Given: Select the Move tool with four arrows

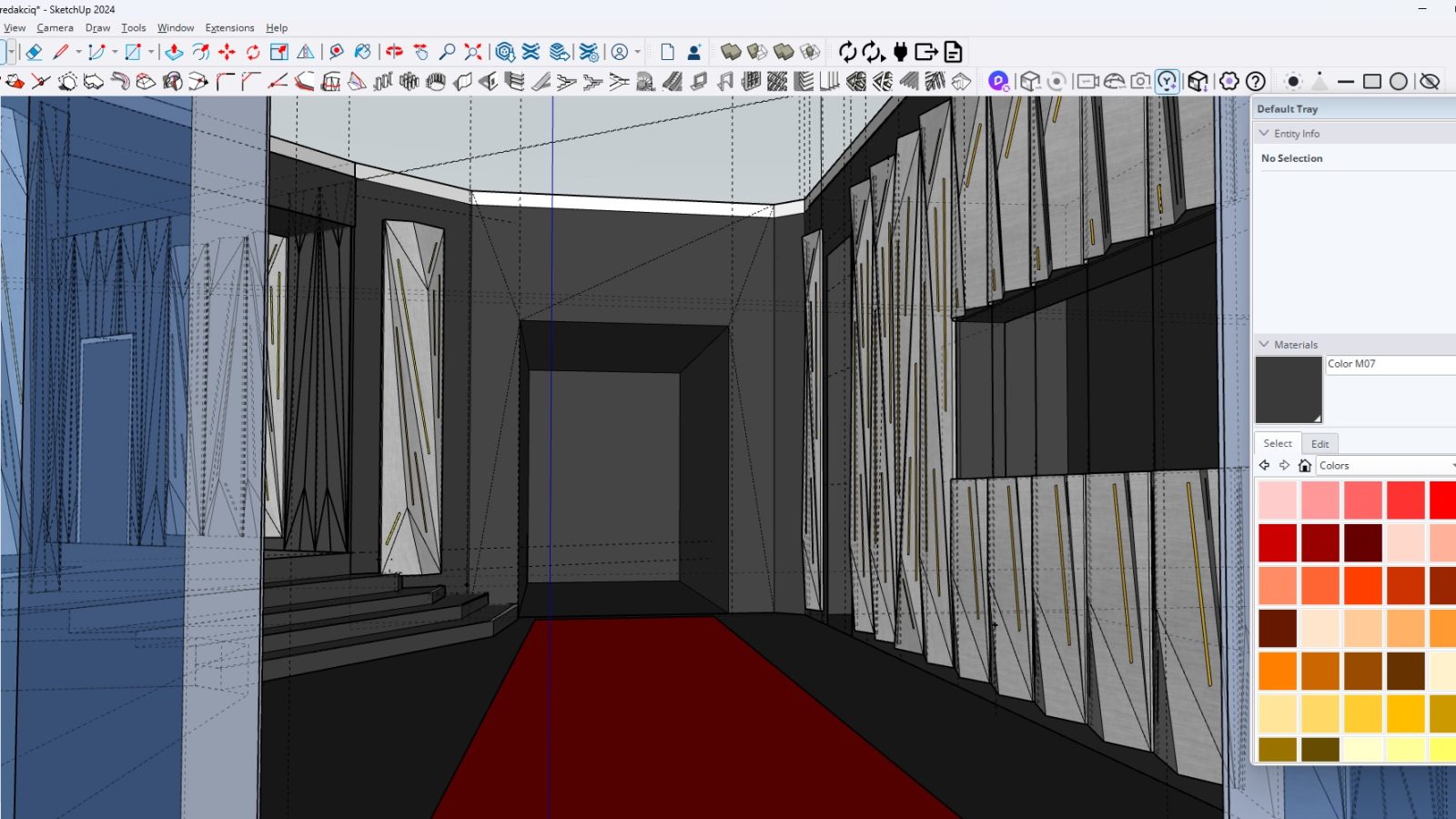Looking at the screenshot, I should pos(227,52).
